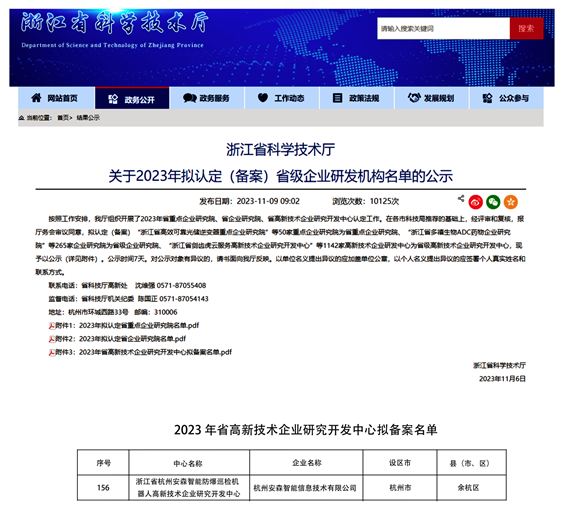The width and height of the screenshot is (567, 526).
Task: Click the 企业名称 column header
Action: pyautogui.click(x=307, y=463)
